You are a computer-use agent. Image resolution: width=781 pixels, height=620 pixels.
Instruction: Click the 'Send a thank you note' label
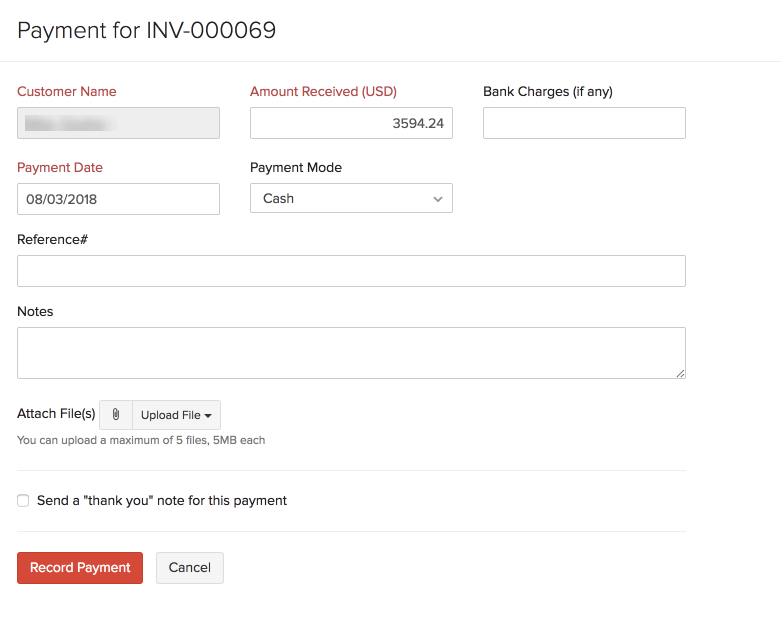pos(162,501)
